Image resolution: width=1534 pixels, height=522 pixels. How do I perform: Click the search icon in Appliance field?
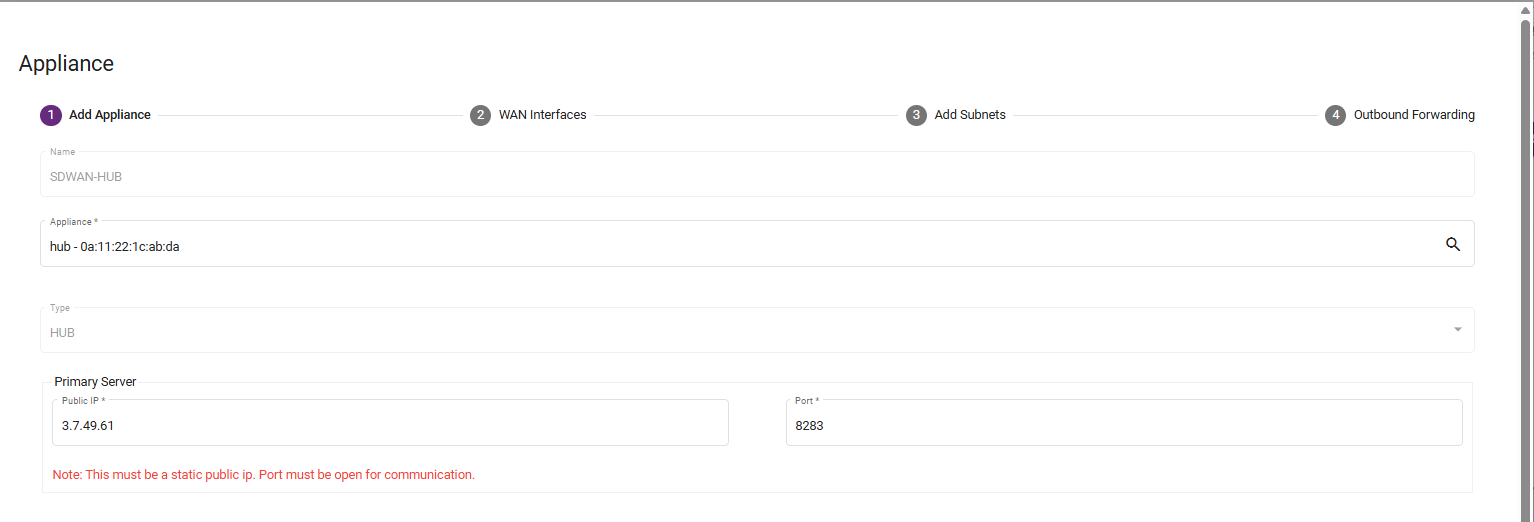click(x=1453, y=244)
